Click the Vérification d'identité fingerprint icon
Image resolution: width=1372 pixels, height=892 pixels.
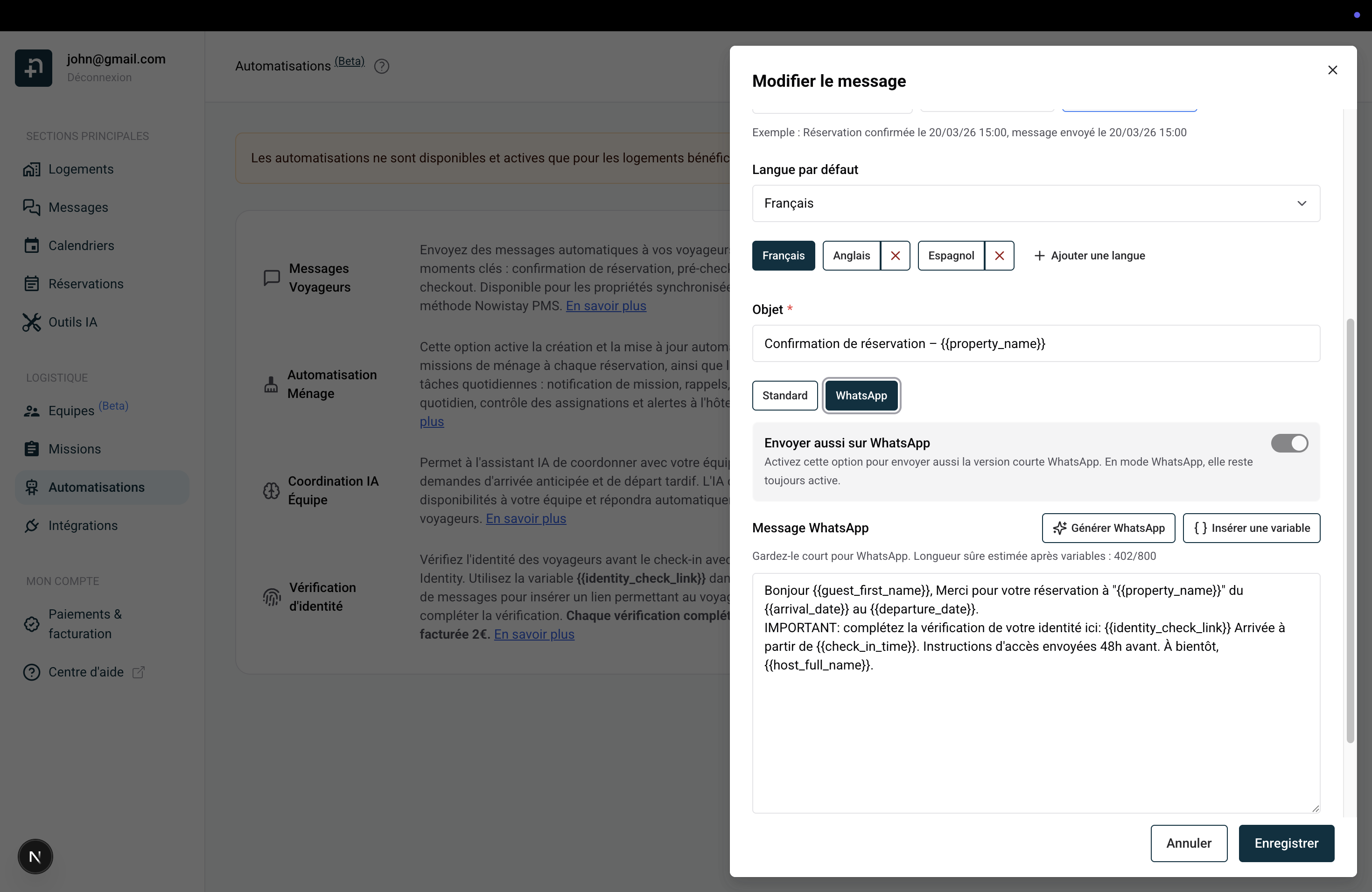click(x=272, y=597)
